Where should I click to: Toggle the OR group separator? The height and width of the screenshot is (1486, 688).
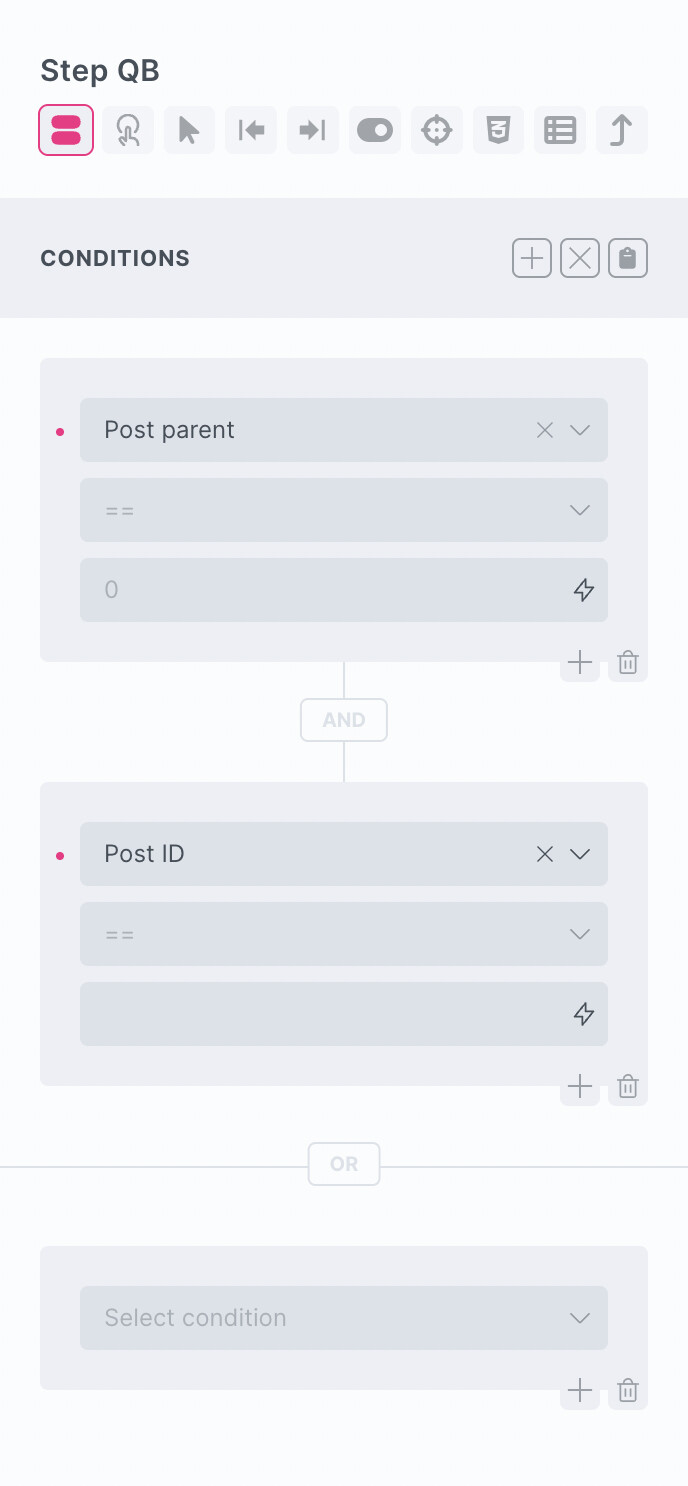click(344, 1164)
